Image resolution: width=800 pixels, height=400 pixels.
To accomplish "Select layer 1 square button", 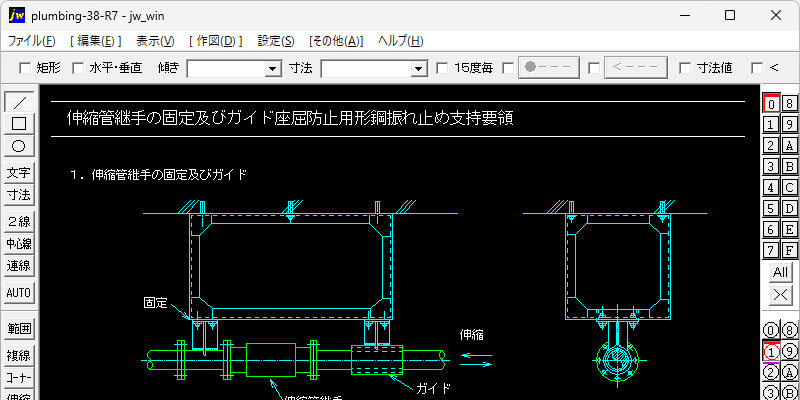I will click(771, 124).
